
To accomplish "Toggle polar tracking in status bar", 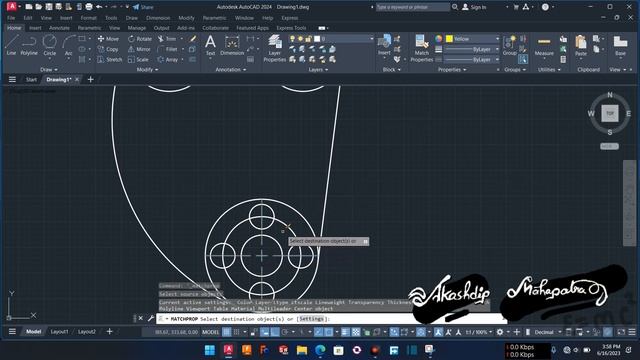I will click(285, 332).
